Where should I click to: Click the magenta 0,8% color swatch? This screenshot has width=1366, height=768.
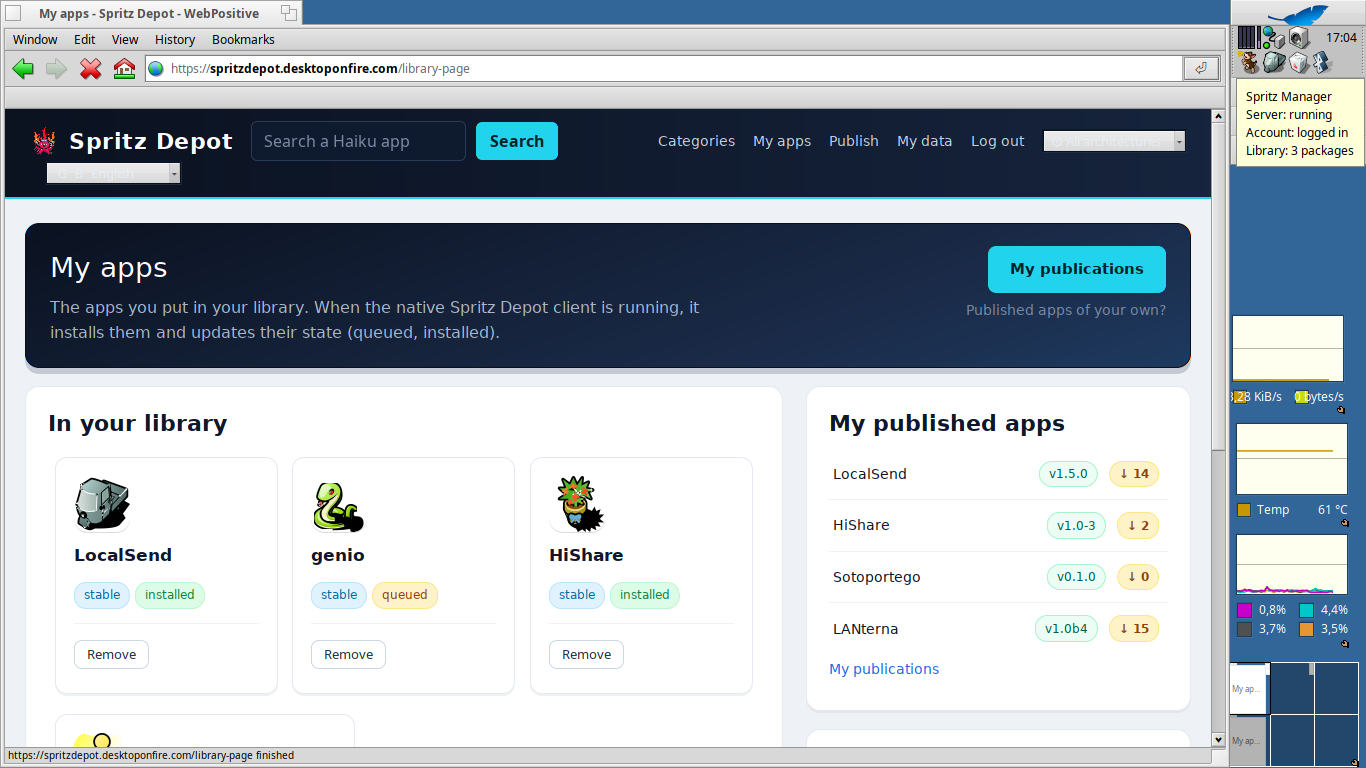pyautogui.click(x=1244, y=610)
